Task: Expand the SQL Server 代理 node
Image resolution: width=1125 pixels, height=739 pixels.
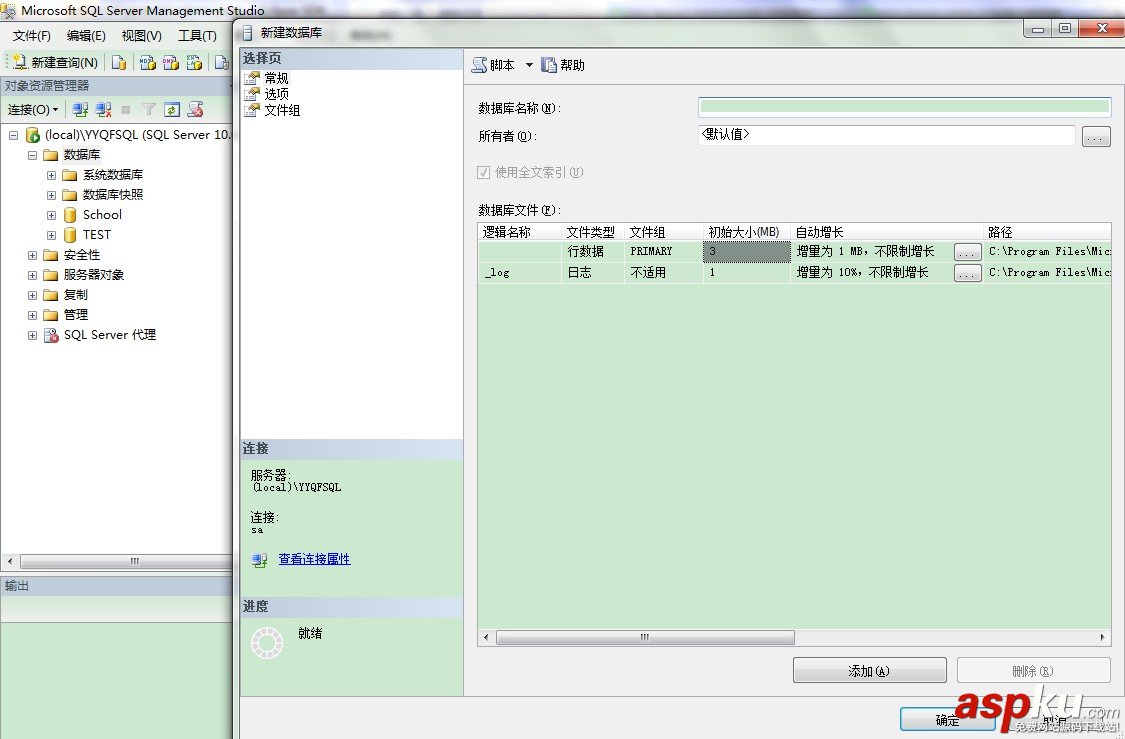Action: (32, 336)
